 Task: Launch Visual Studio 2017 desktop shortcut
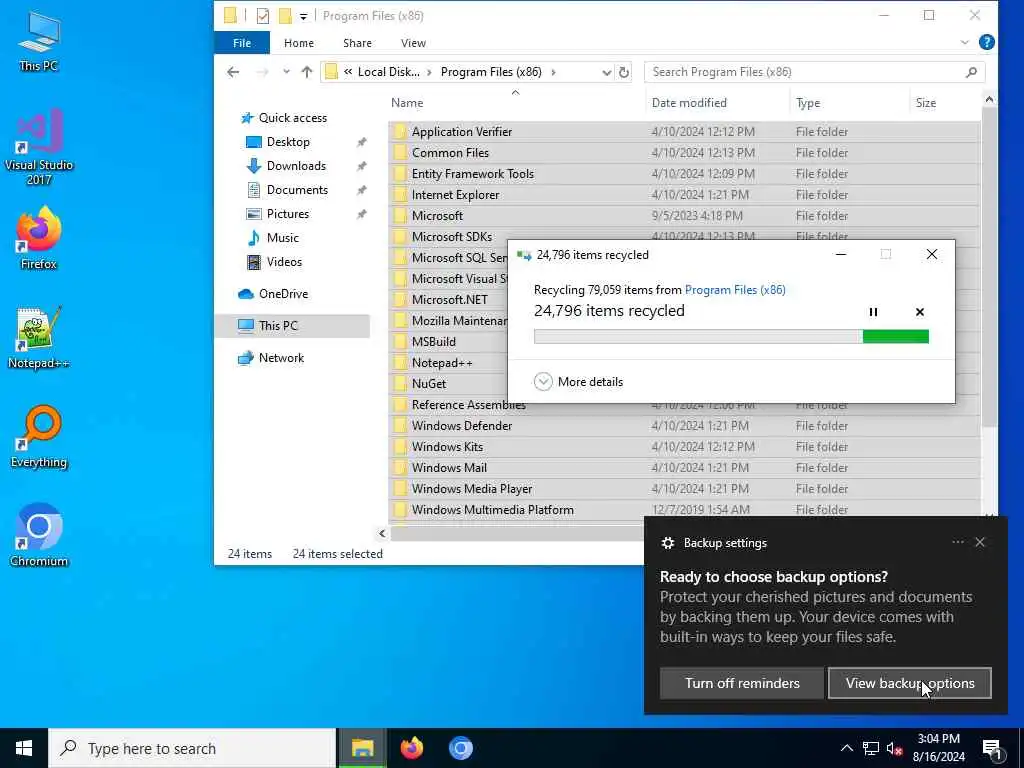39,147
